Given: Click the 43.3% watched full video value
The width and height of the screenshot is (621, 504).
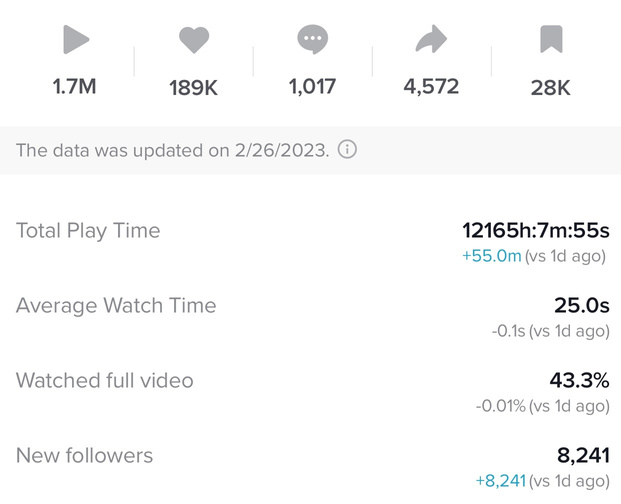Looking at the screenshot, I should point(579,381).
